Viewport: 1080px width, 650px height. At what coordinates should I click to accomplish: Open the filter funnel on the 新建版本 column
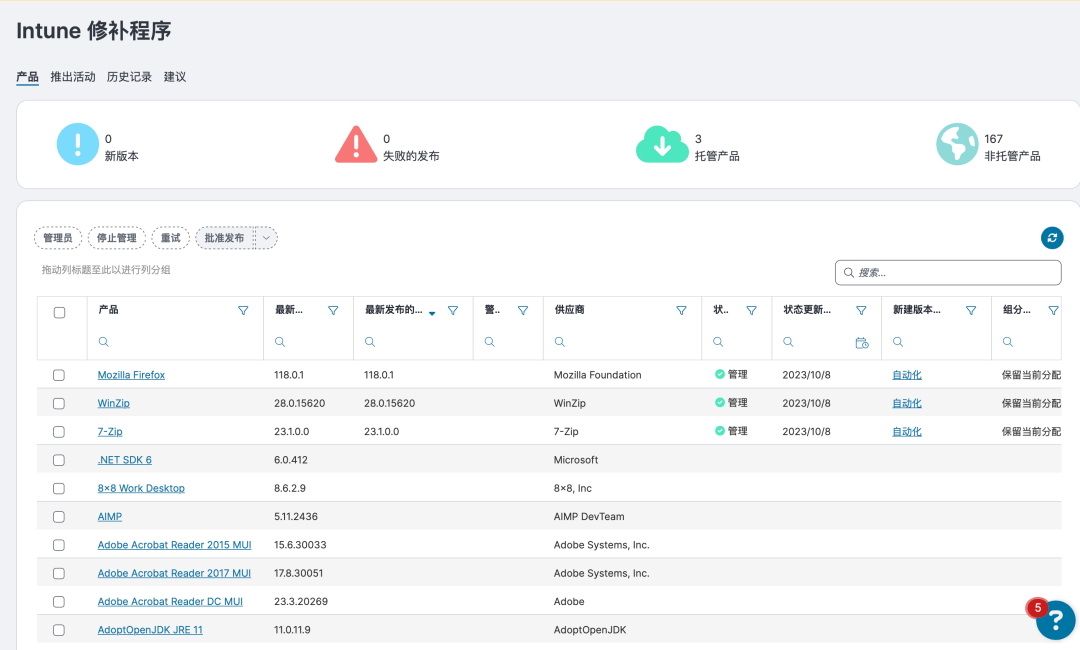click(970, 309)
